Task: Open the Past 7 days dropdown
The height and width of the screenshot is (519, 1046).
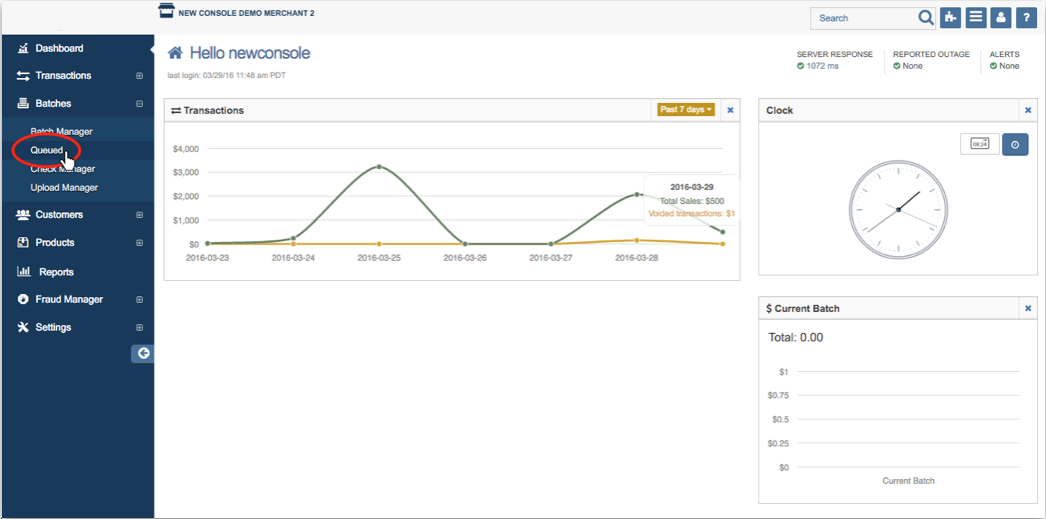Action: (685, 110)
